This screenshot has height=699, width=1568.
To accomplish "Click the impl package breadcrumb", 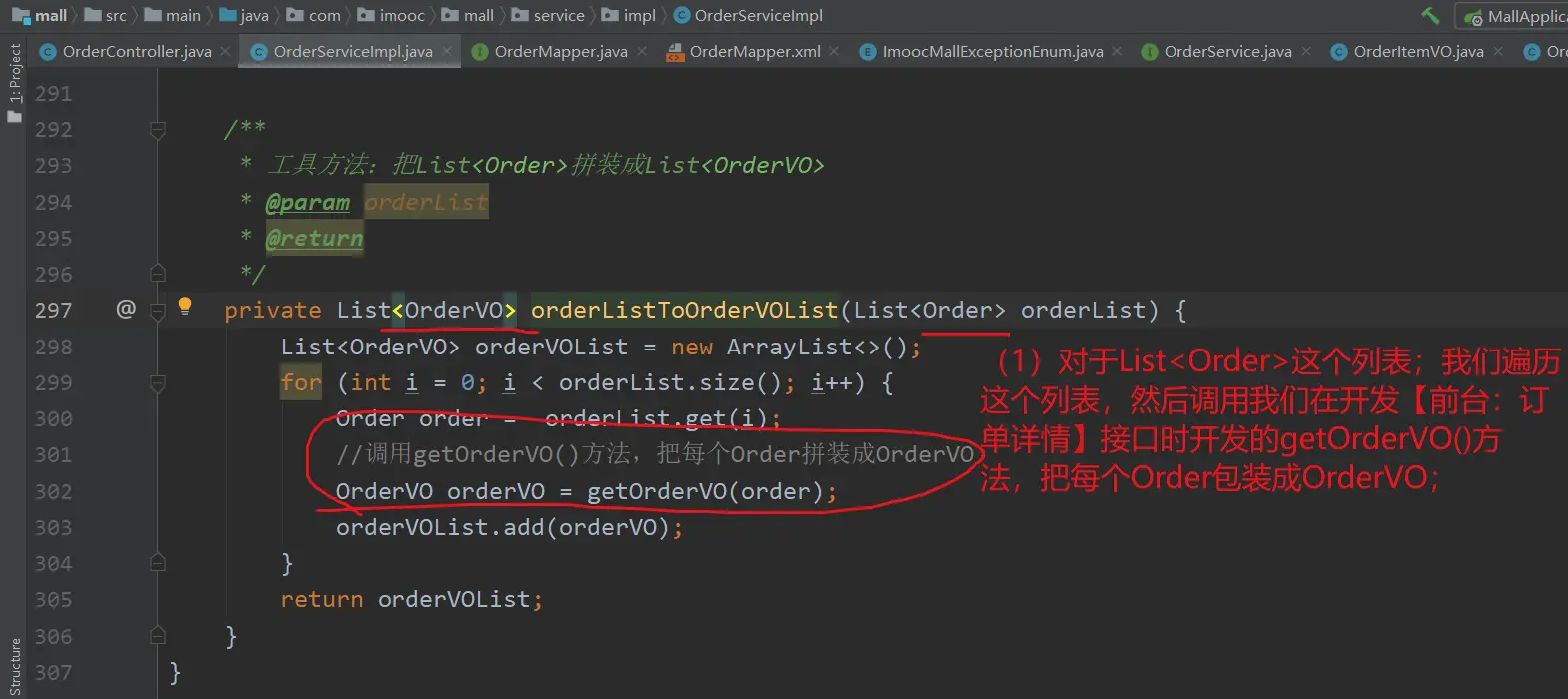I will click(x=629, y=15).
